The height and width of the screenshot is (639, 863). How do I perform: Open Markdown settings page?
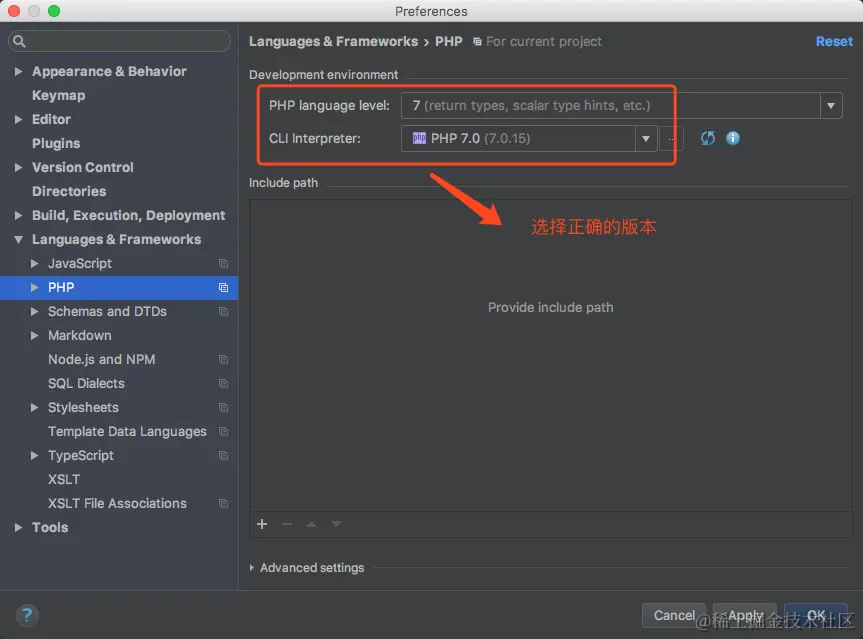click(80, 335)
